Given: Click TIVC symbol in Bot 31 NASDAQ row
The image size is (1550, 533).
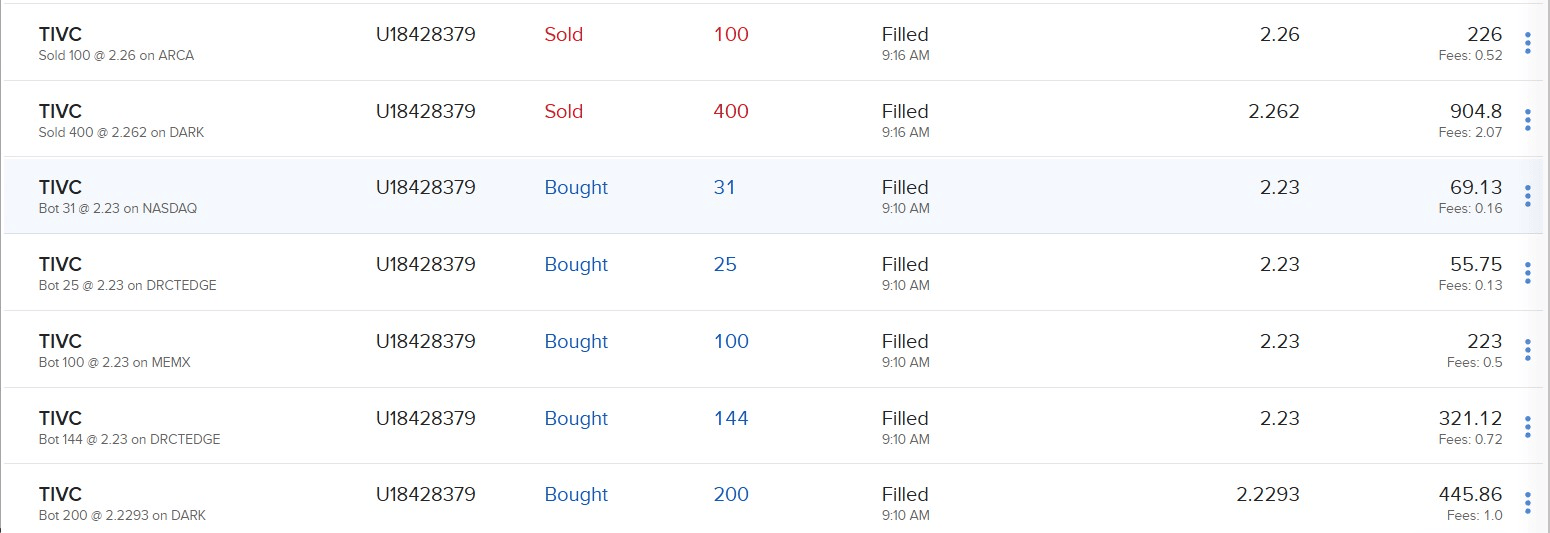Looking at the screenshot, I should click(x=60, y=188).
